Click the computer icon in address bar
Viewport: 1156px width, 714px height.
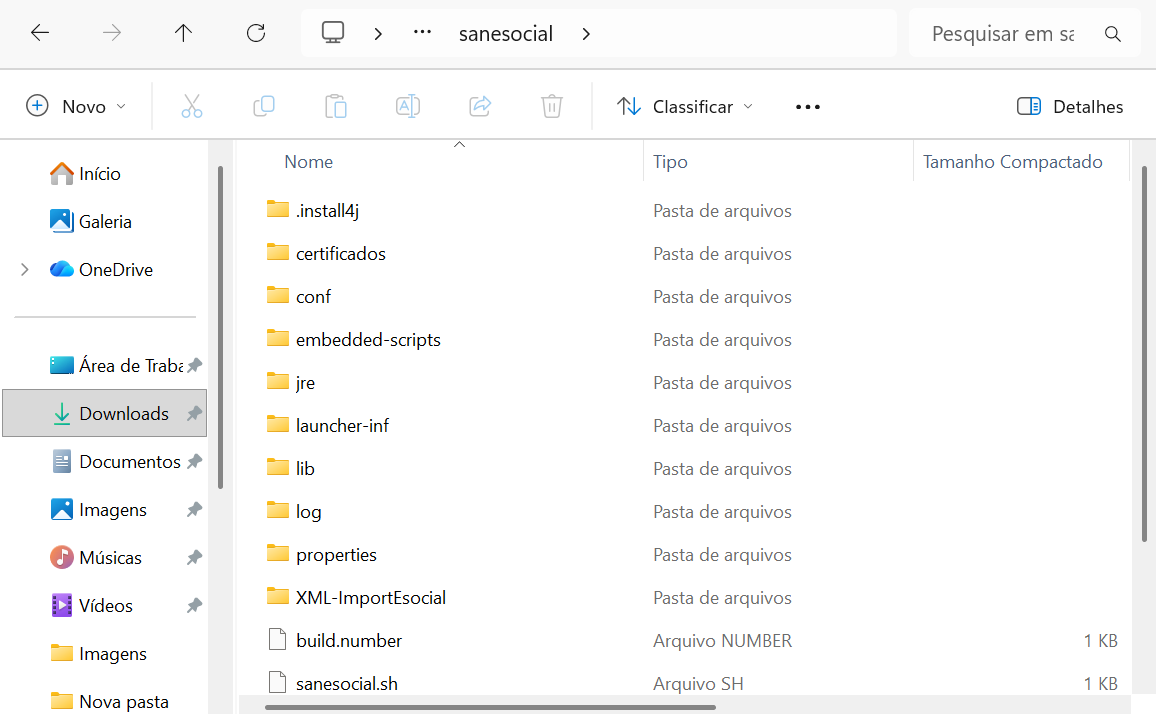click(x=332, y=32)
